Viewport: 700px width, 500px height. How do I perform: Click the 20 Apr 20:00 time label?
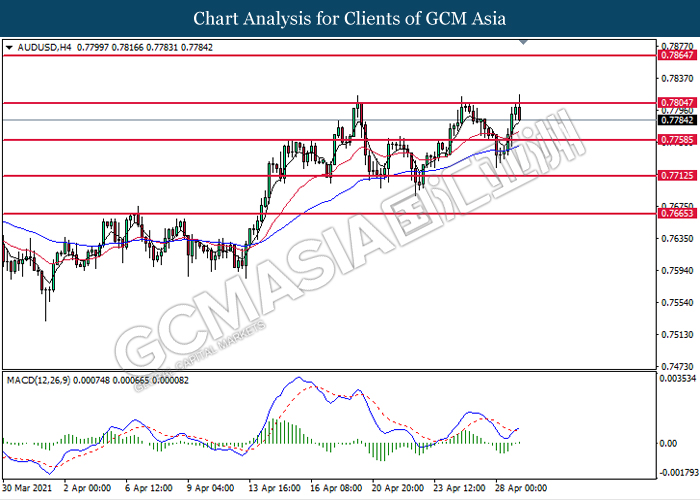point(397,488)
